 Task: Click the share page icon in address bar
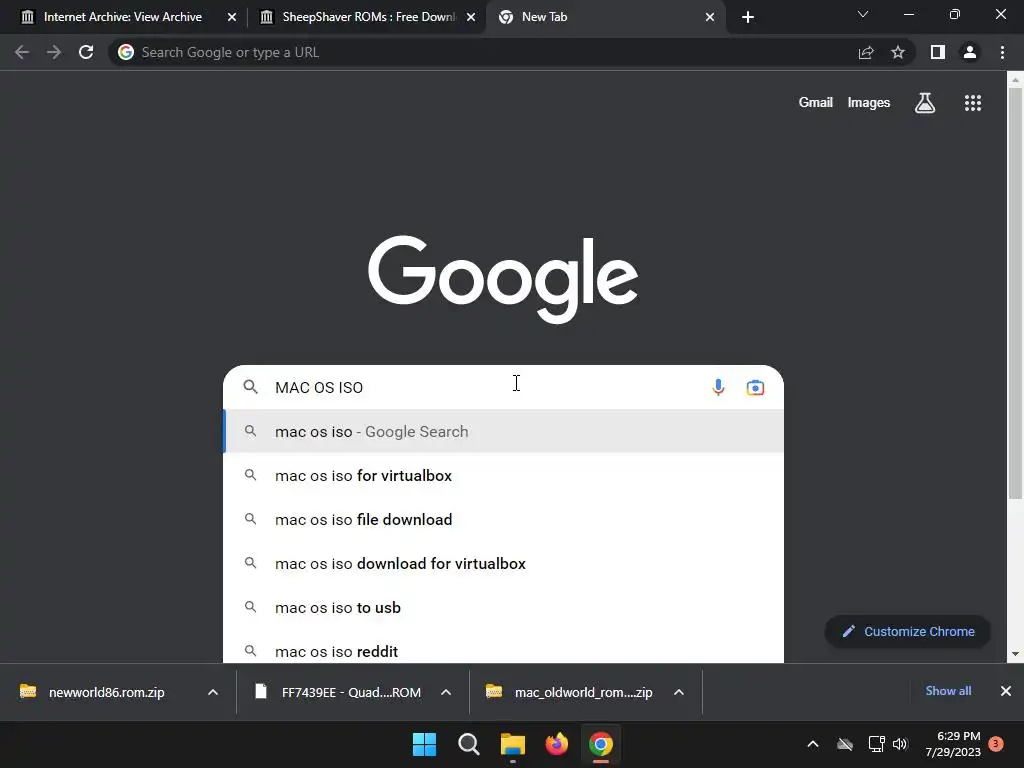tap(866, 52)
